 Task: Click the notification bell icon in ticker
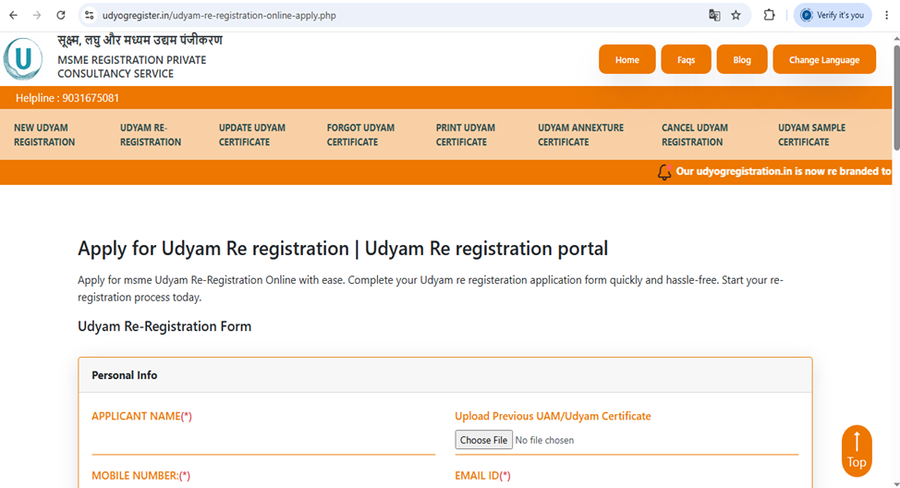pos(664,172)
